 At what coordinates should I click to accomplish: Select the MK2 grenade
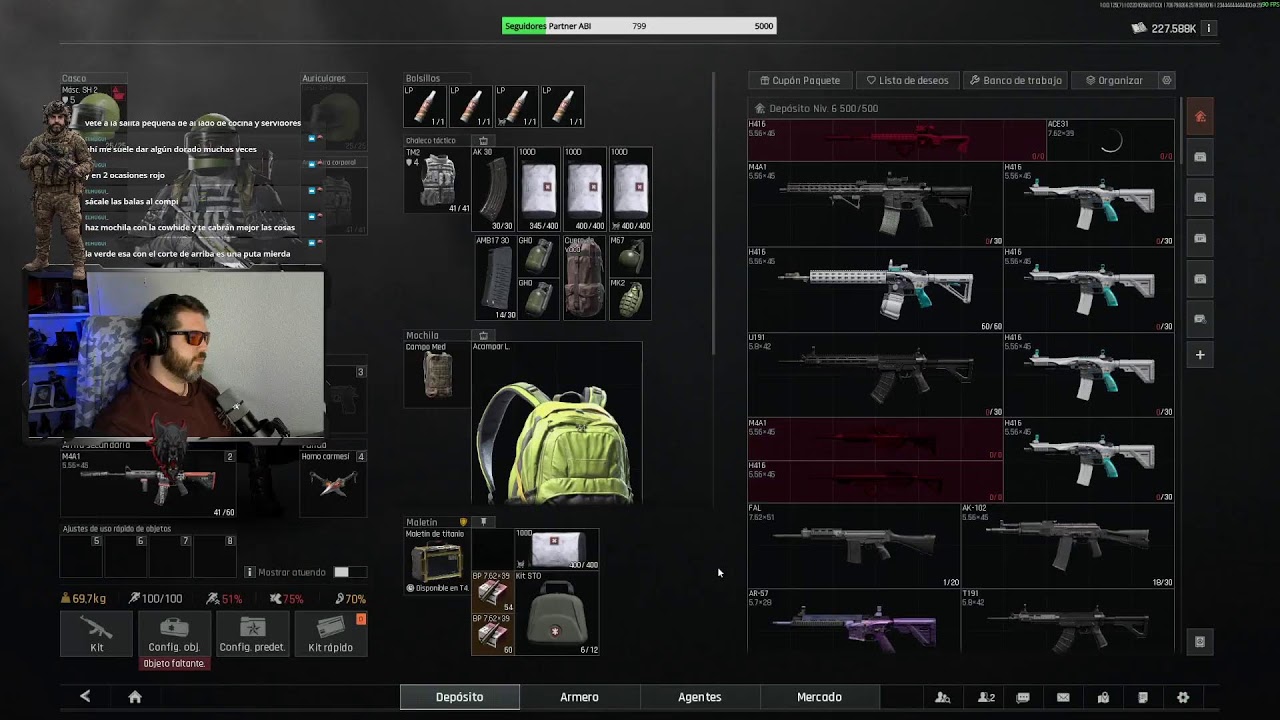630,299
